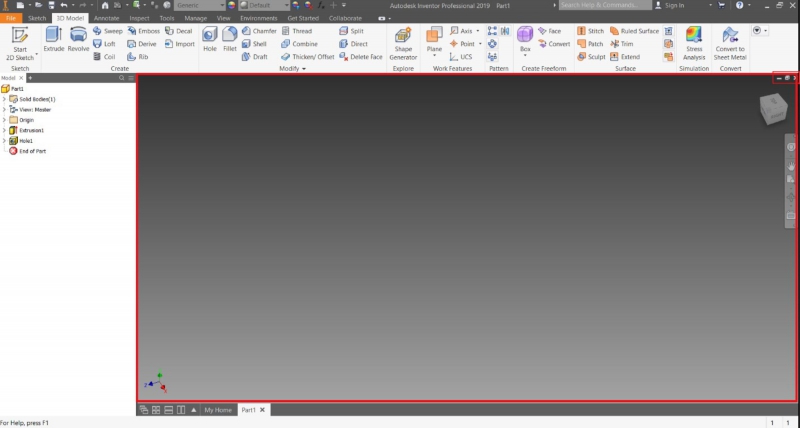This screenshot has width=800, height=428.
Task: Click the Search Help & Commands field
Action: (600, 5)
